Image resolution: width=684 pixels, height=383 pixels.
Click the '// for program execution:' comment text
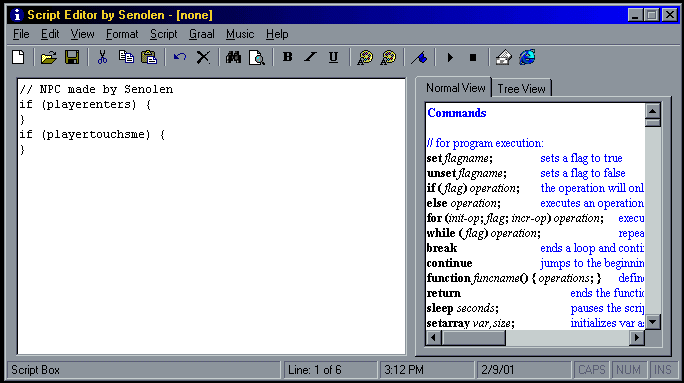(486, 143)
